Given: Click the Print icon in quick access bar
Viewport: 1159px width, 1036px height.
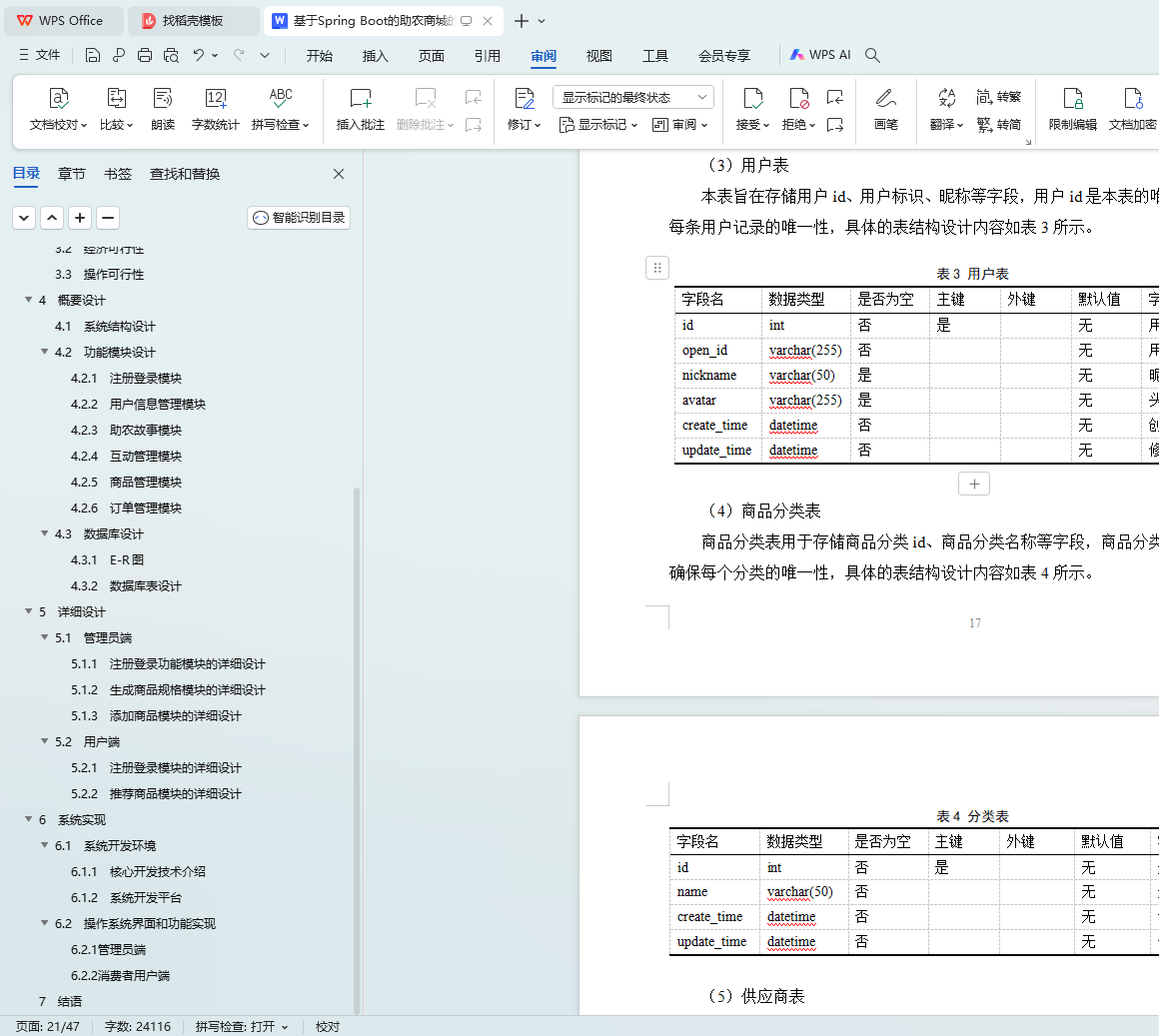Looking at the screenshot, I should pyautogui.click(x=145, y=55).
